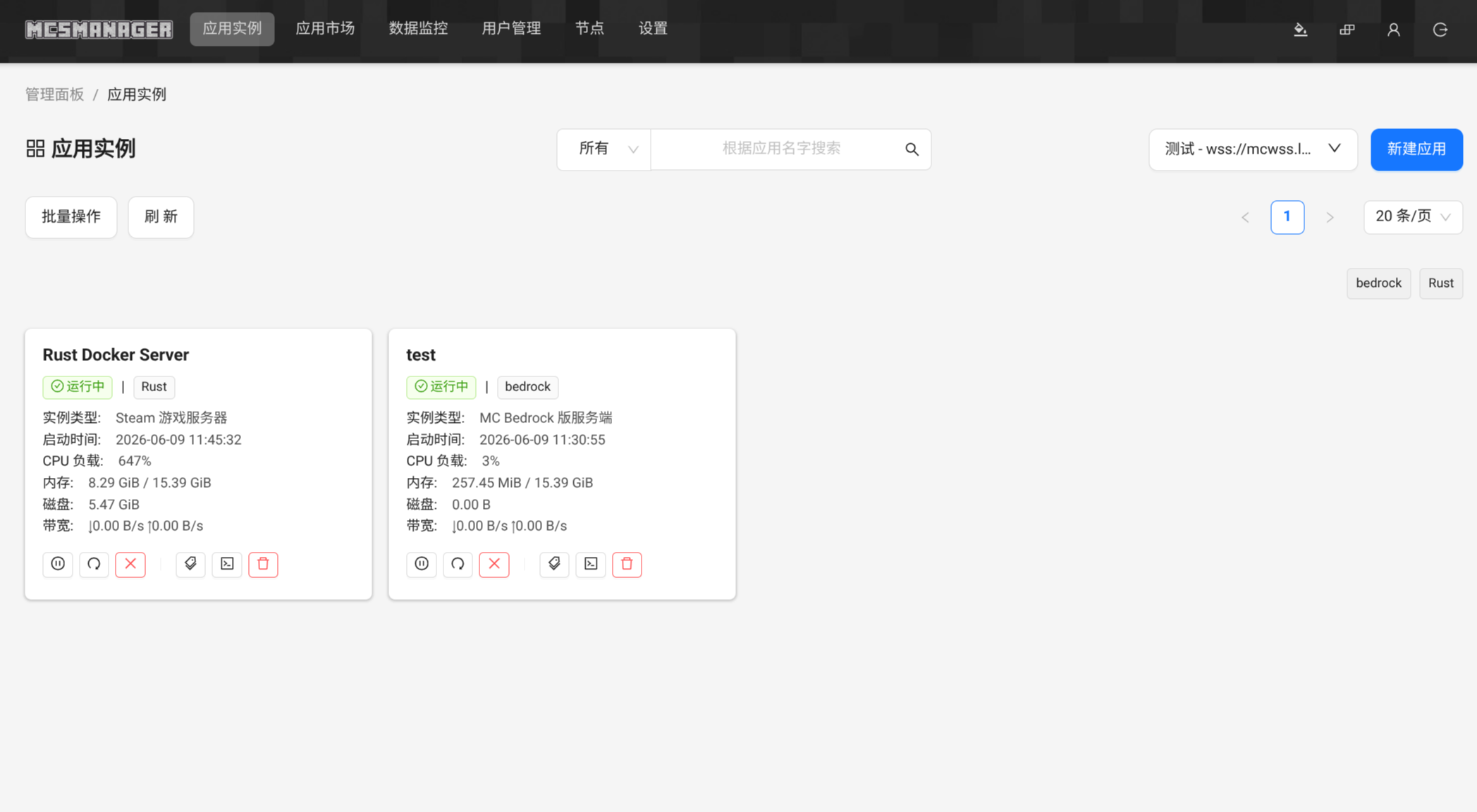Open the test instance card title

421,355
